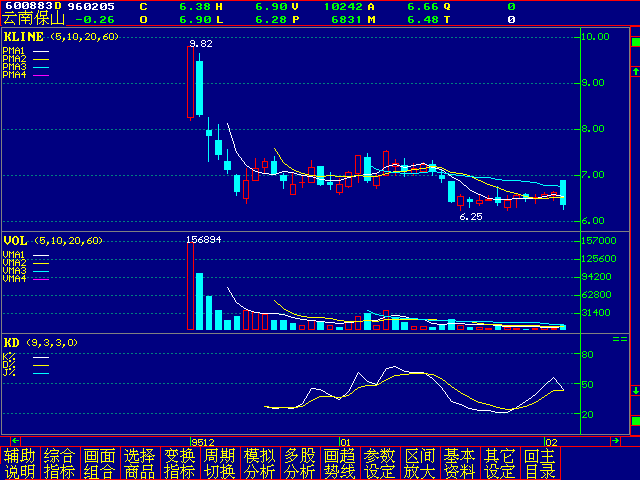Click the 辅助说明 help menu button
640x480 pixels.
pyautogui.click(x=20, y=463)
